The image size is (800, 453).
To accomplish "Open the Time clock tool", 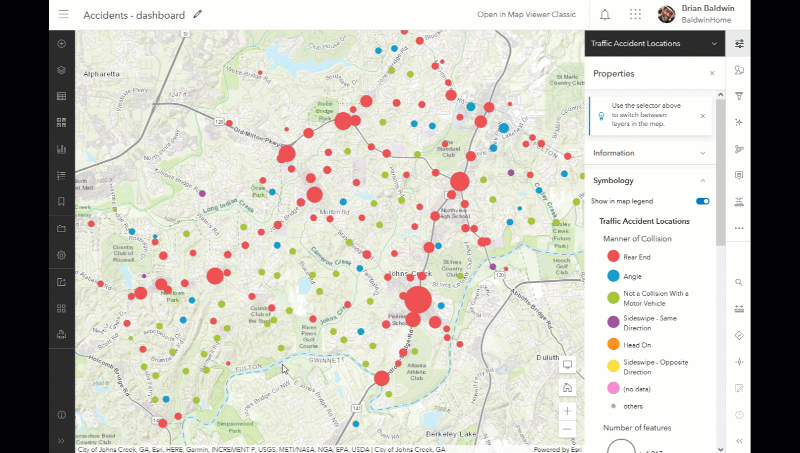I will pyautogui.click(x=739, y=415).
